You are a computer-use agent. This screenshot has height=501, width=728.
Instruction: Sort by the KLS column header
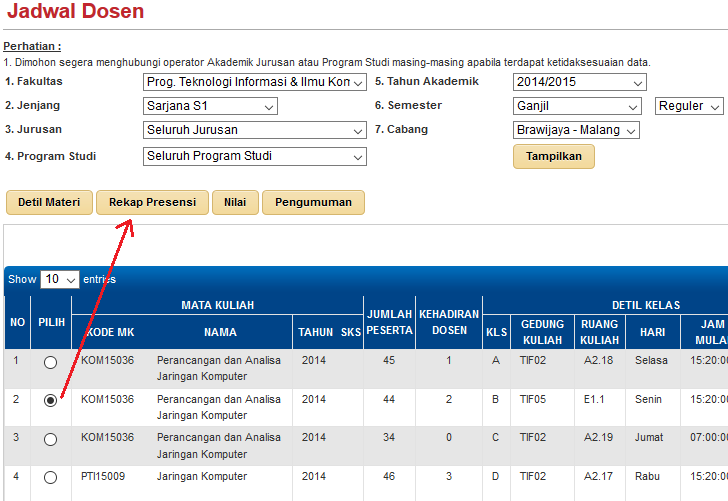[x=496, y=332]
